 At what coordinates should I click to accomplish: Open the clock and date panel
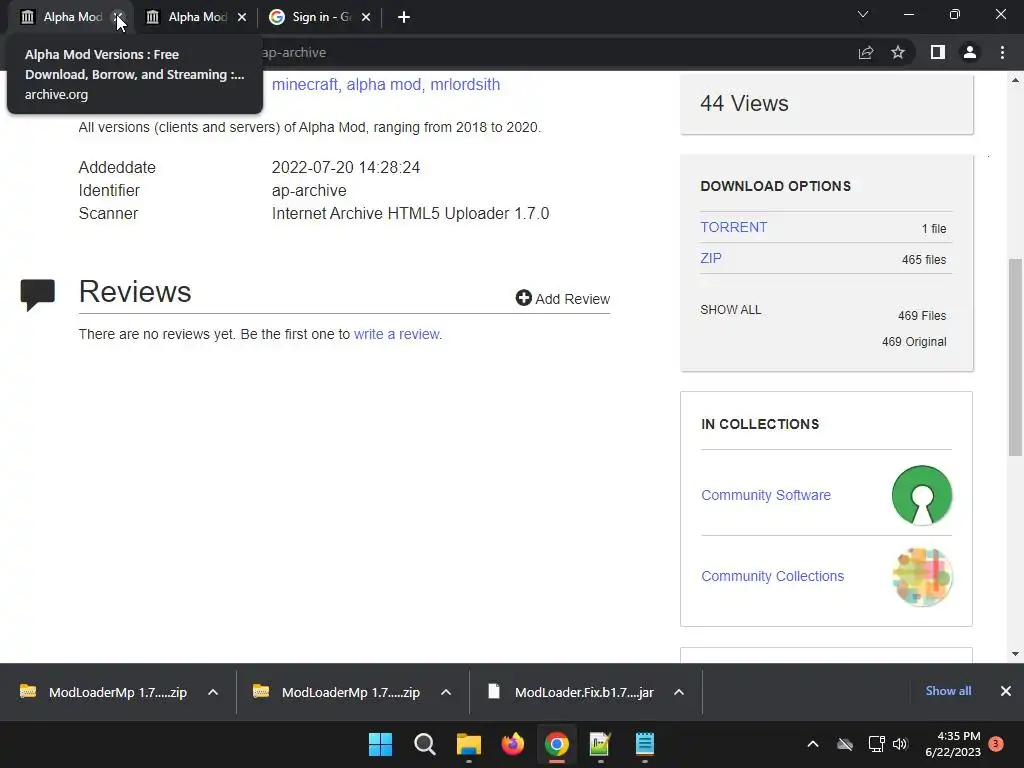[x=953, y=744]
